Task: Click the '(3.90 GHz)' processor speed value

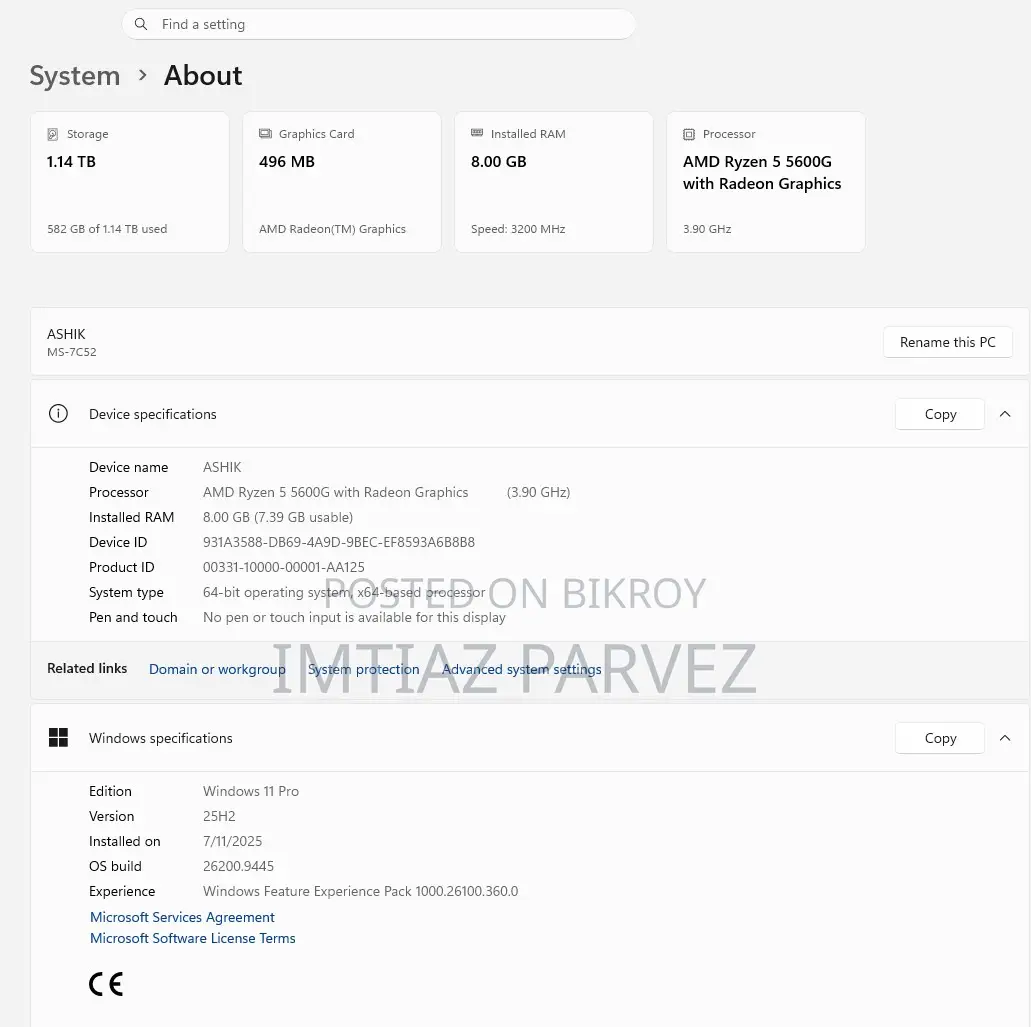Action: [539, 492]
